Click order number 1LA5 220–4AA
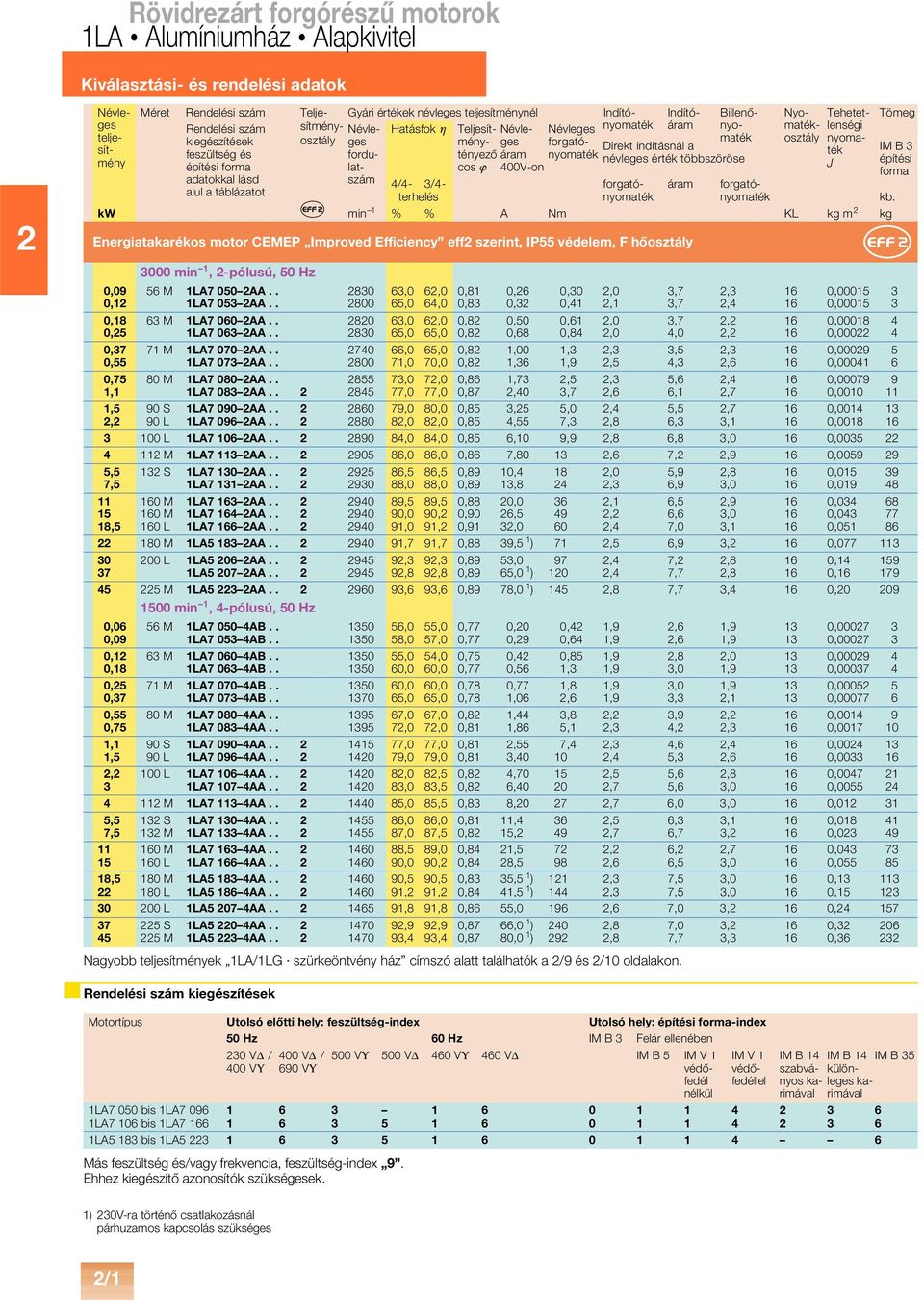The image size is (924, 1300). coord(232,924)
